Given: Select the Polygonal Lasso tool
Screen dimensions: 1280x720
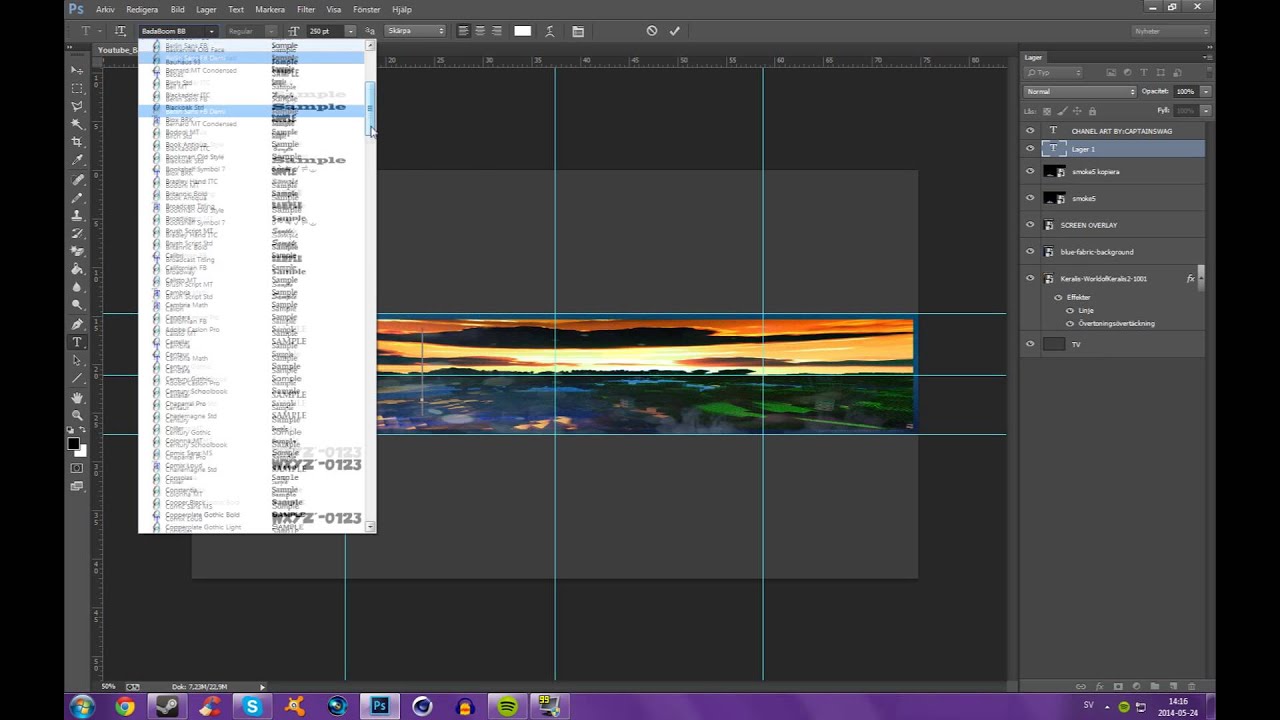Looking at the screenshot, I should tap(77, 107).
